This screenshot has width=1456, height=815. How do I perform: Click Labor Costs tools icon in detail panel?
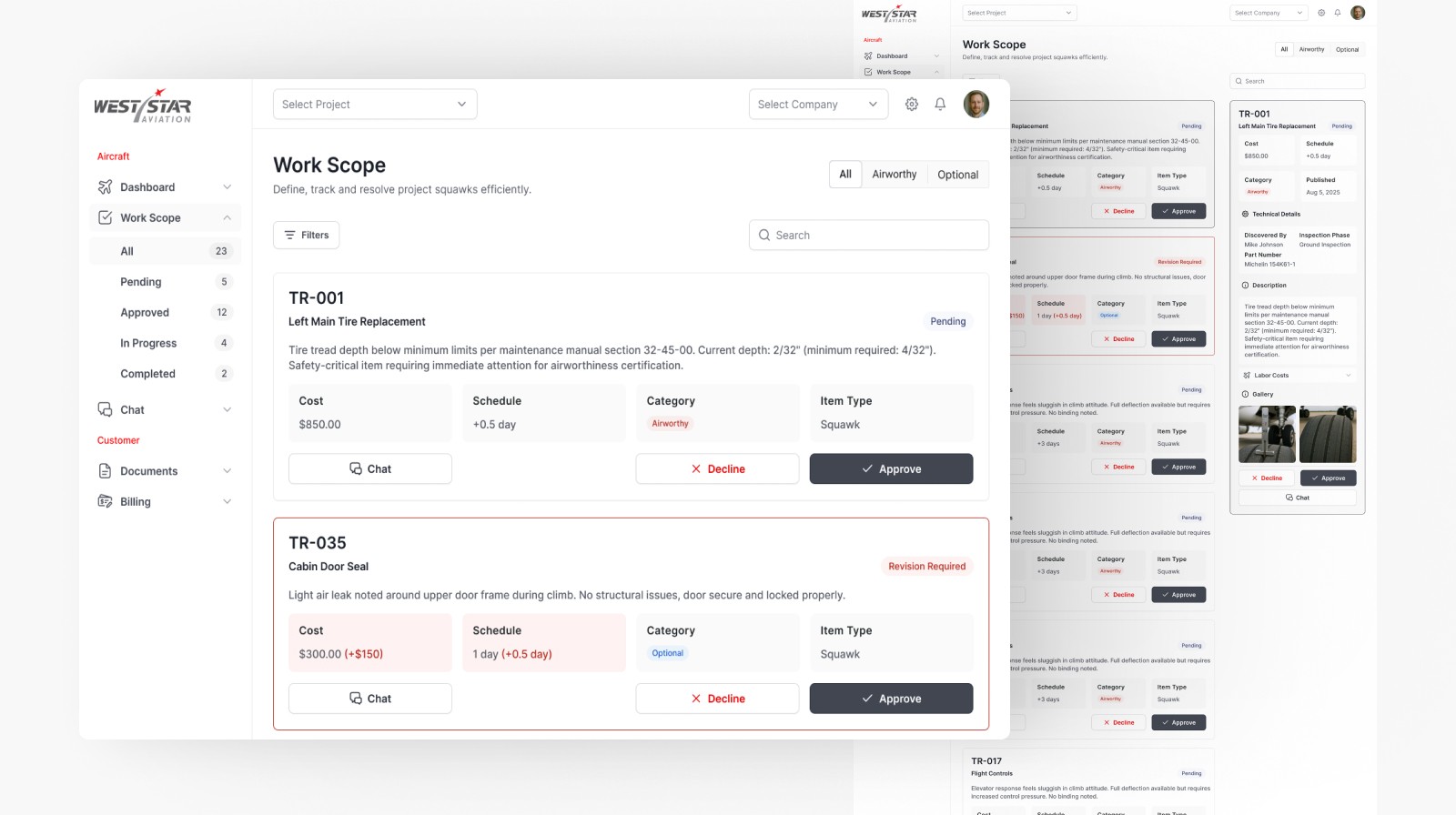[x=1247, y=375]
